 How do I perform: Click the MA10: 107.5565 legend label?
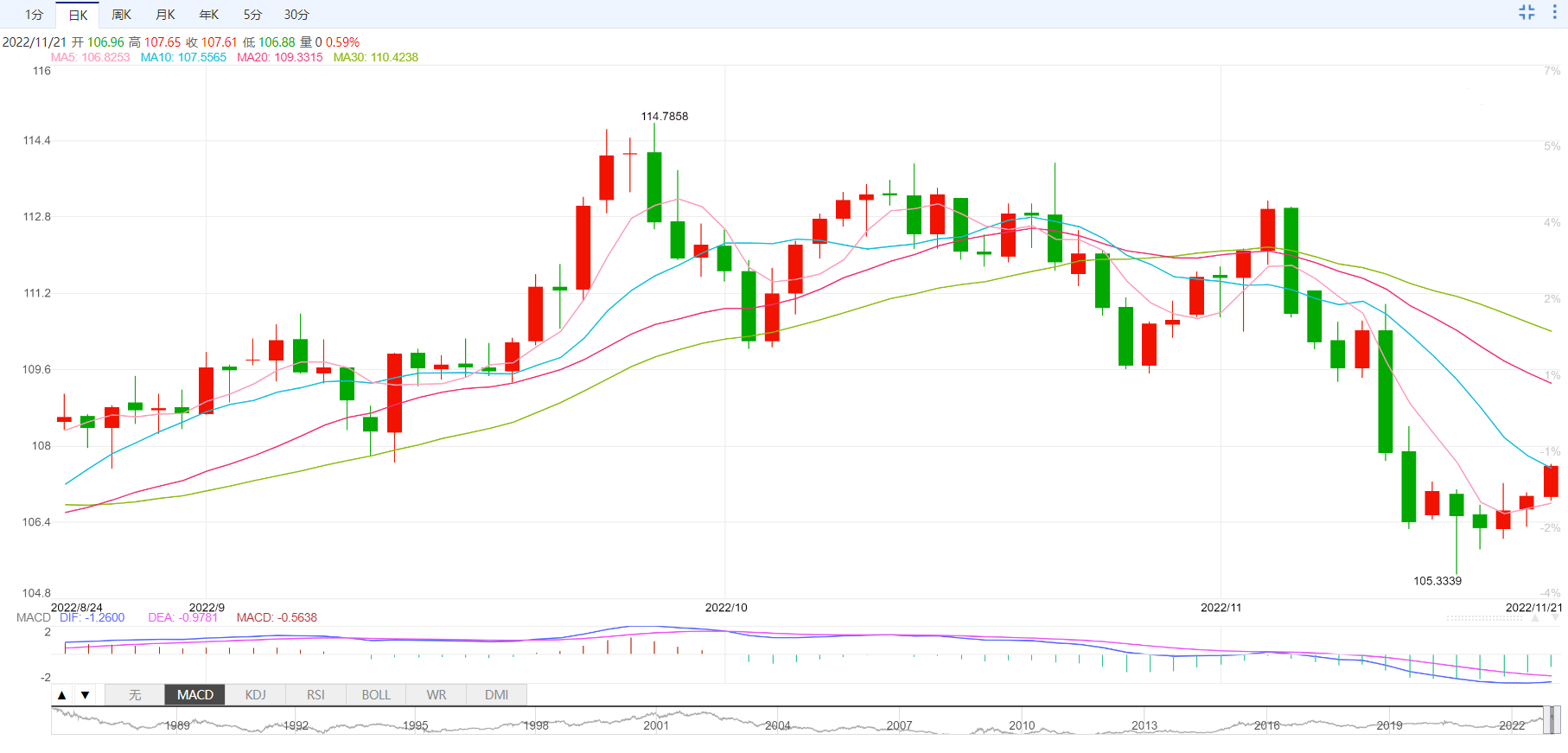183,57
